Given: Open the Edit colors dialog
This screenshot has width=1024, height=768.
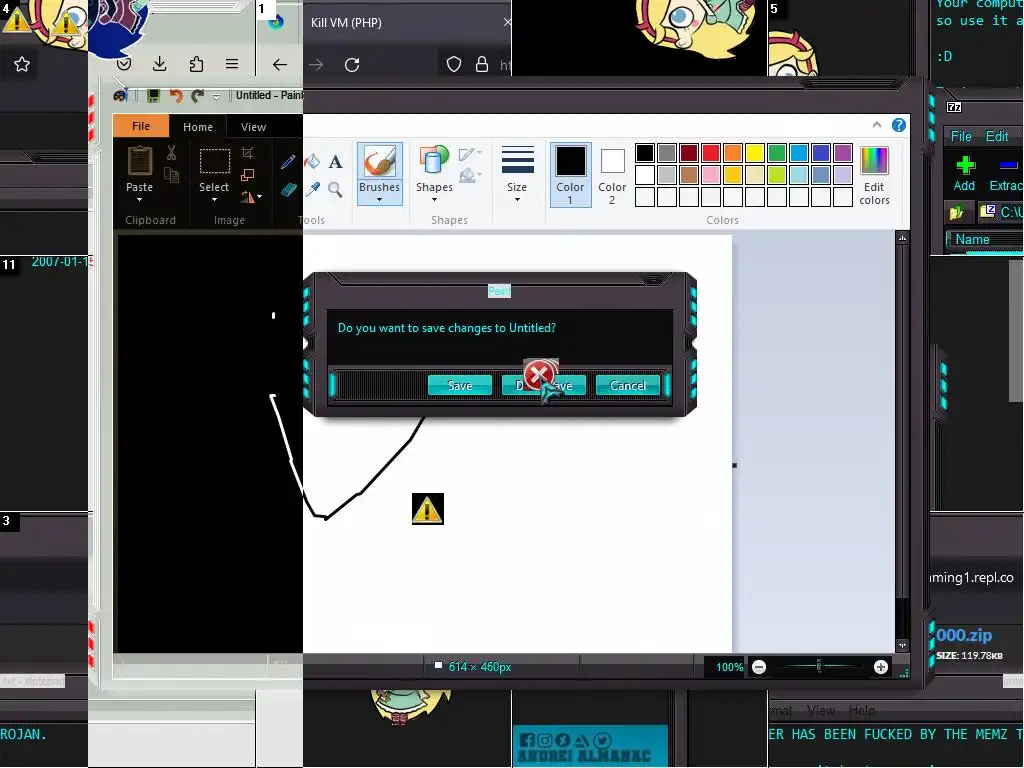Looking at the screenshot, I should pyautogui.click(x=874, y=175).
